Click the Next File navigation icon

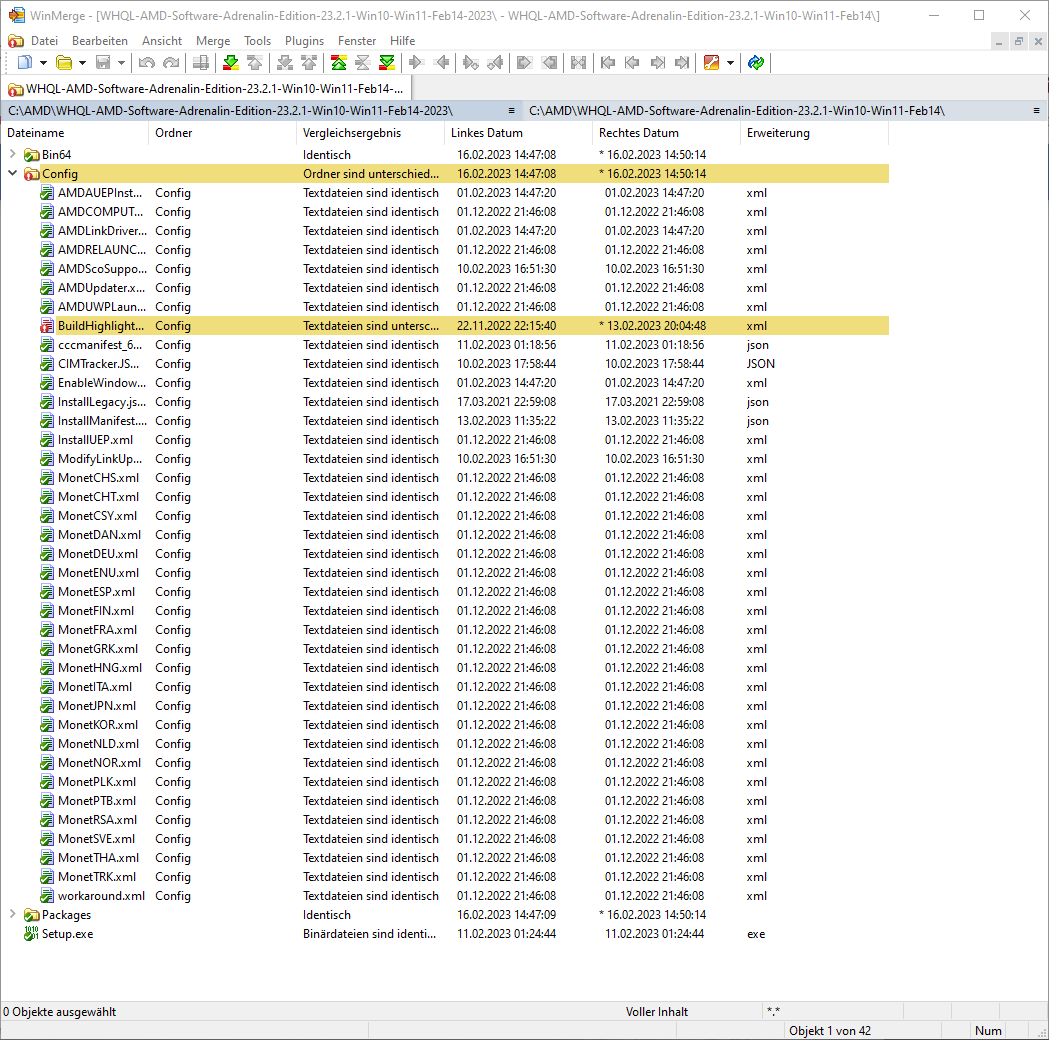point(658,63)
